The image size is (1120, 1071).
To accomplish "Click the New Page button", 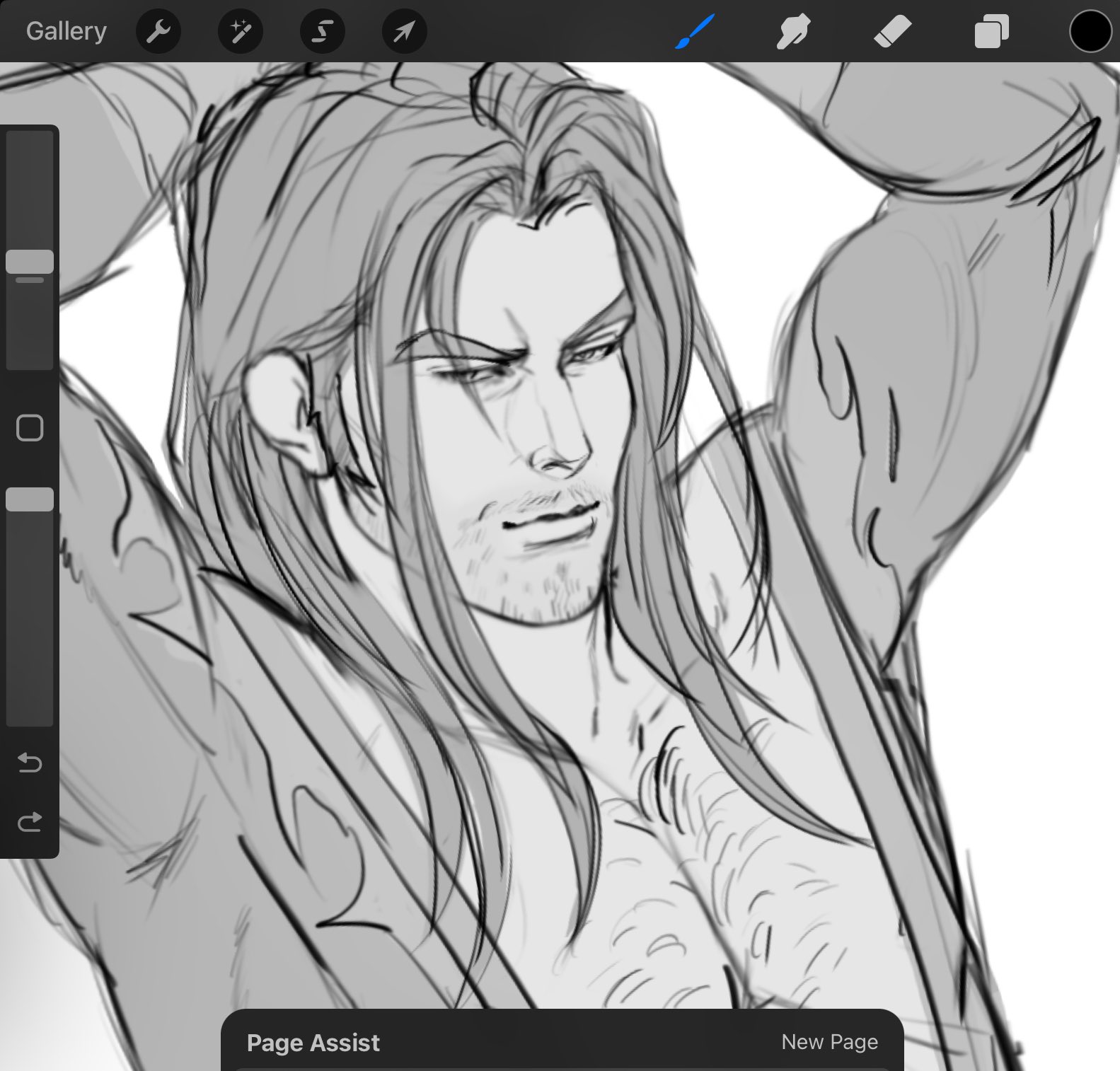I will tap(829, 1042).
